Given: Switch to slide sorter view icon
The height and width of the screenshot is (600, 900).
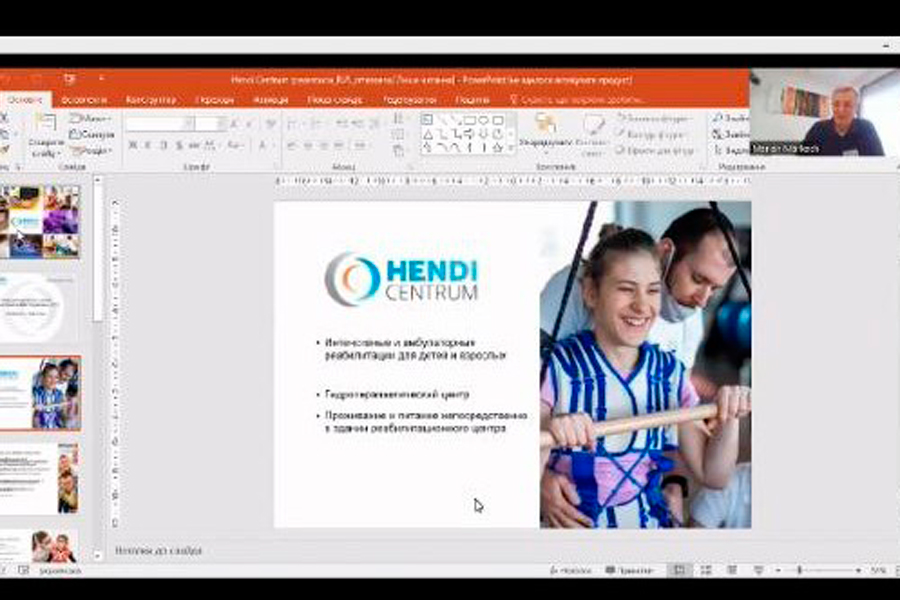Looking at the screenshot, I should pyautogui.click(x=705, y=570).
